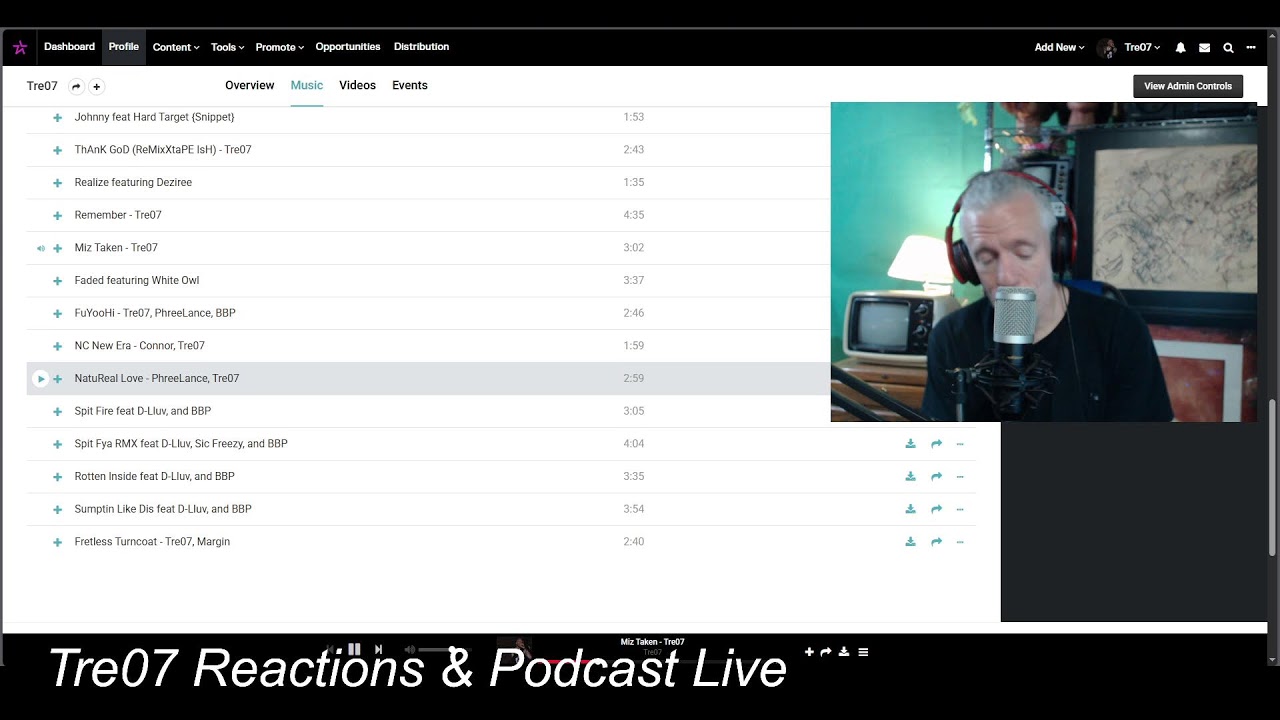Open Sumptin Like Dis track title
This screenshot has width=1280, height=720.
click(x=163, y=509)
